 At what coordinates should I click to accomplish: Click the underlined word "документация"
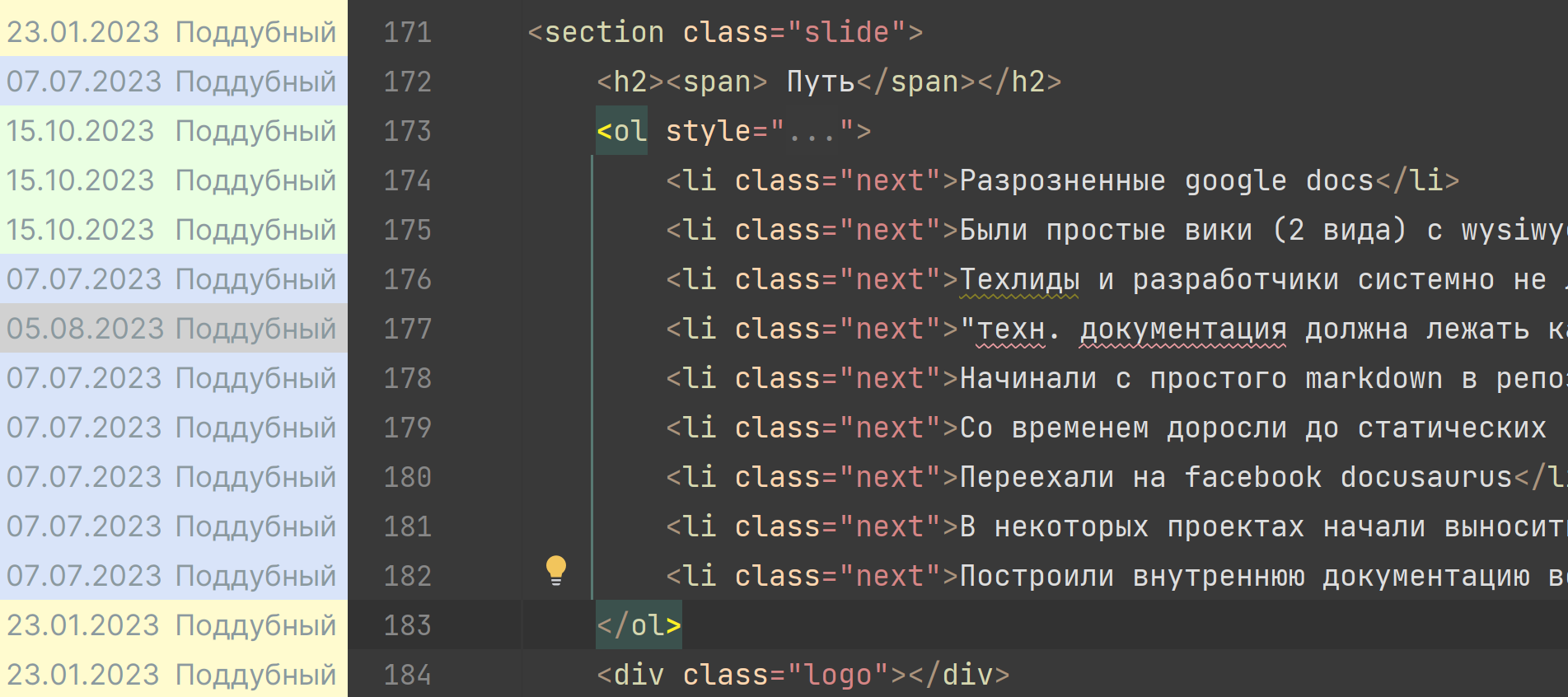click(1182, 329)
